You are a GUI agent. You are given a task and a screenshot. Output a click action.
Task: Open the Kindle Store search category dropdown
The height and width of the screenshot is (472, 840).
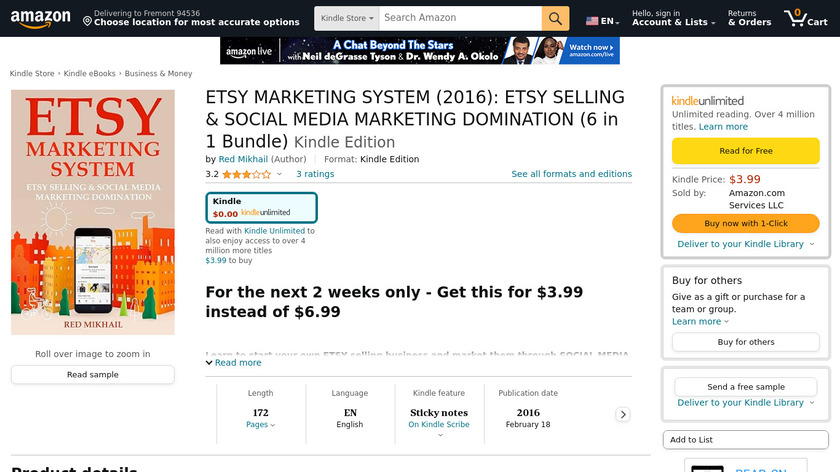click(346, 18)
